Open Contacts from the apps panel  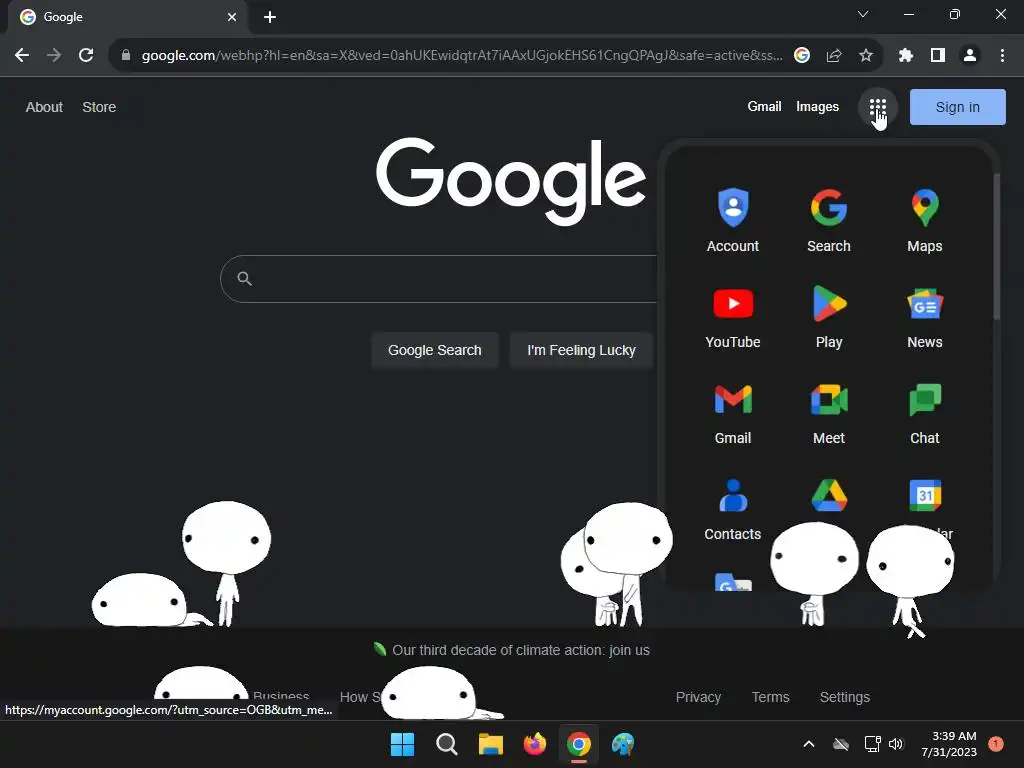[733, 509]
